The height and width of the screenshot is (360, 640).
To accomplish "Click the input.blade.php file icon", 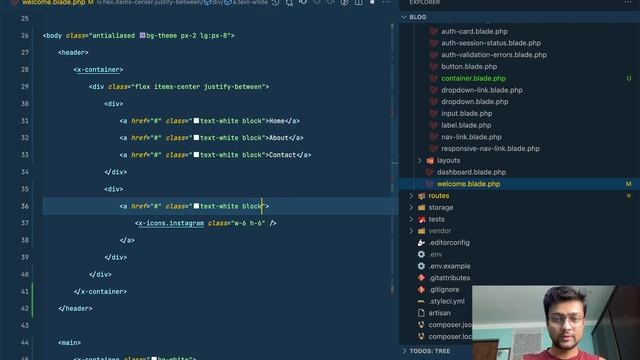I will 433,113.
